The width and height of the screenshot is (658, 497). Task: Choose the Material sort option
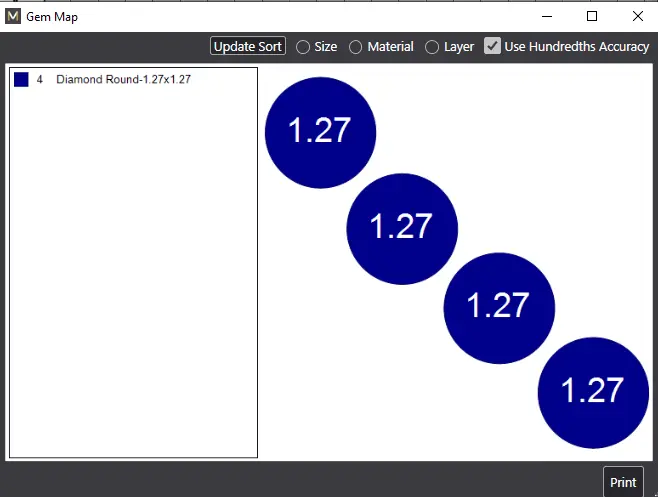click(355, 47)
